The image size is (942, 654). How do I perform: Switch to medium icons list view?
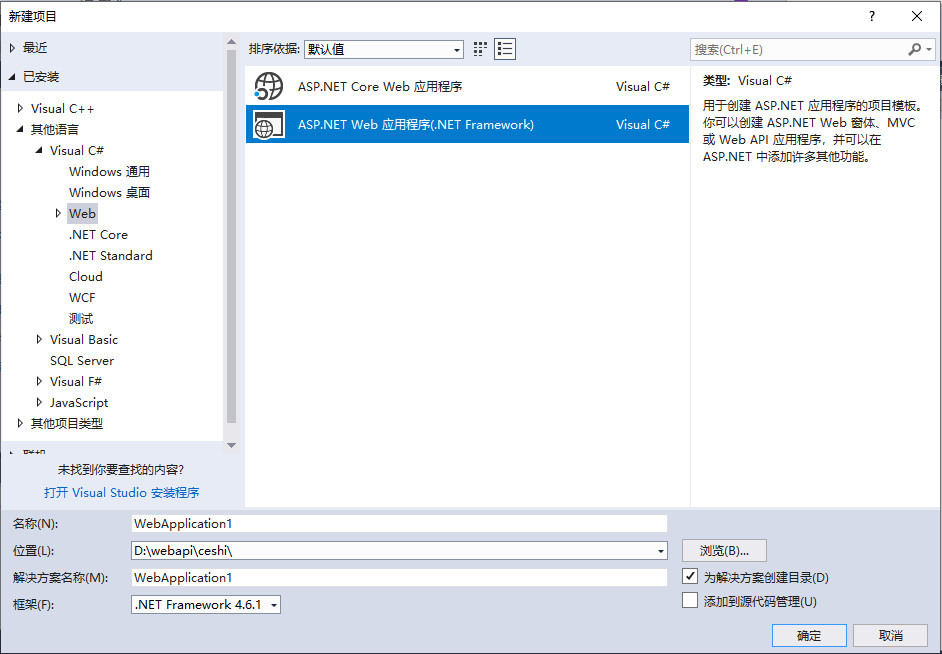tap(505, 49)
